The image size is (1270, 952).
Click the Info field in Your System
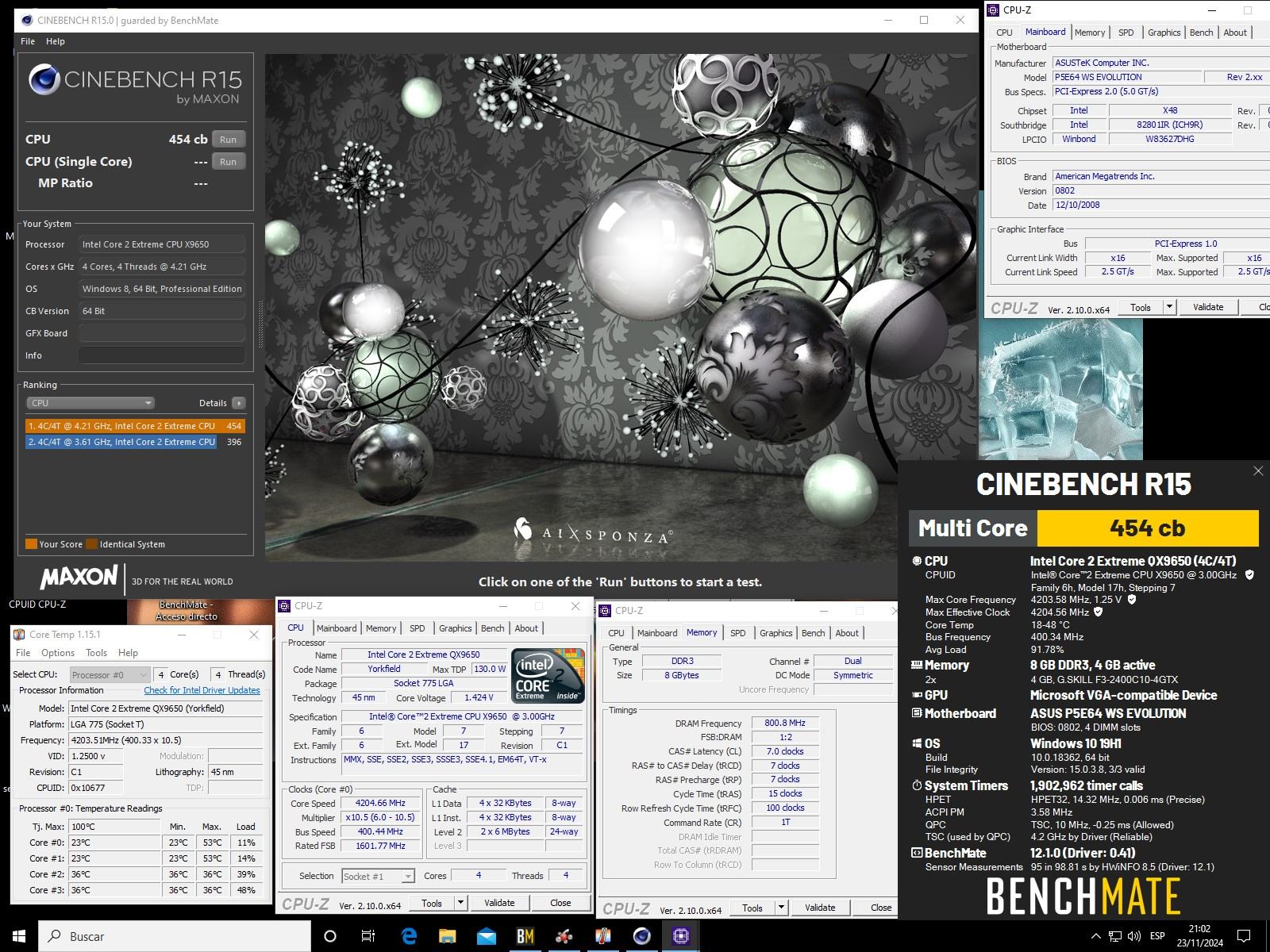(161, 355)
